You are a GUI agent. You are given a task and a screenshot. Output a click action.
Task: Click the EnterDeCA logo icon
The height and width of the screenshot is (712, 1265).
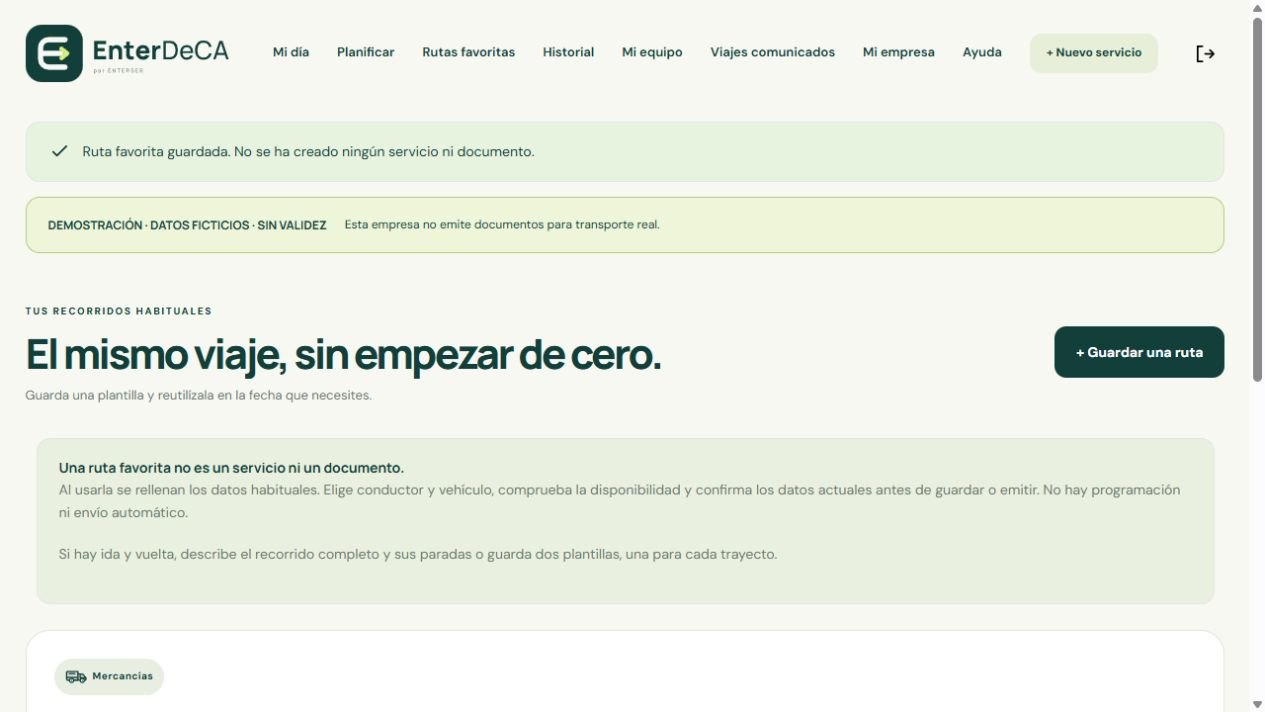click(x=54, y=53)
